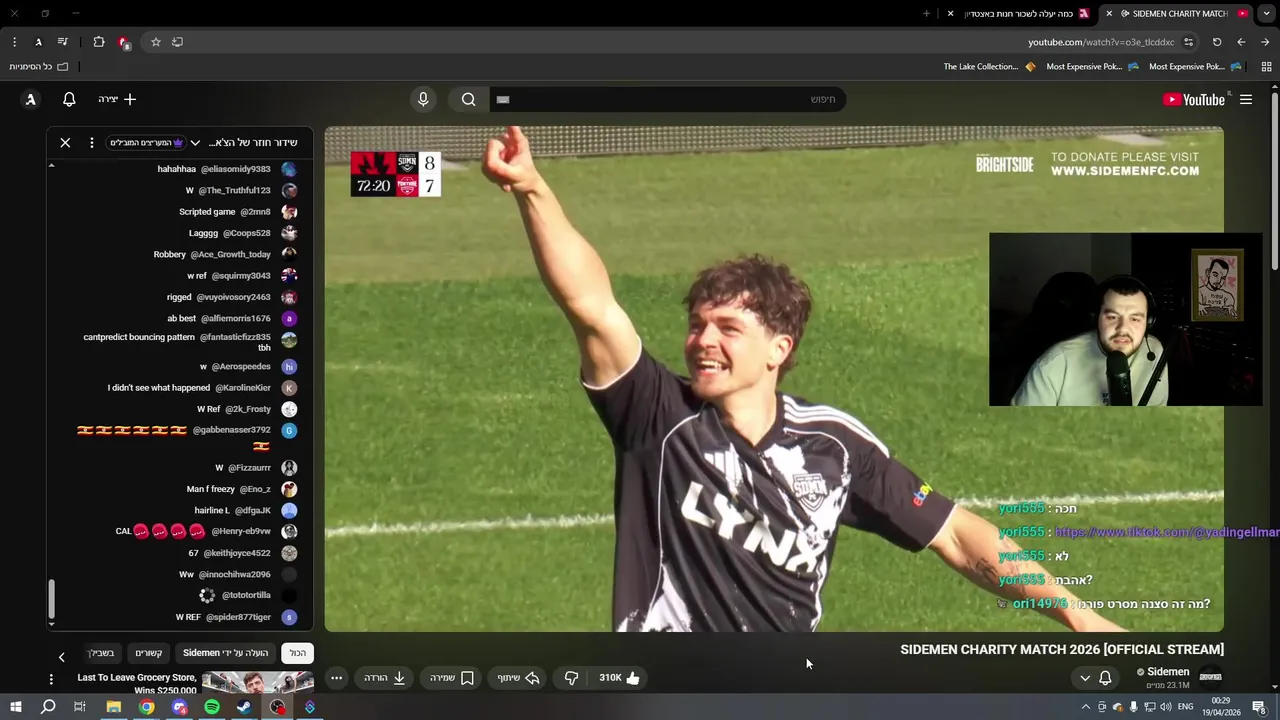Share the video (שיתוף)
The image size is (1280, 720).
point(519,678)
